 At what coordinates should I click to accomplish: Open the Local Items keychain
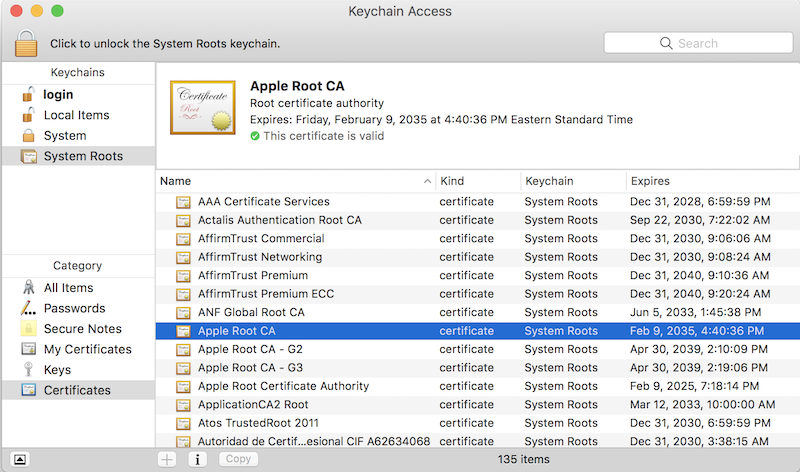click(76, 115)
